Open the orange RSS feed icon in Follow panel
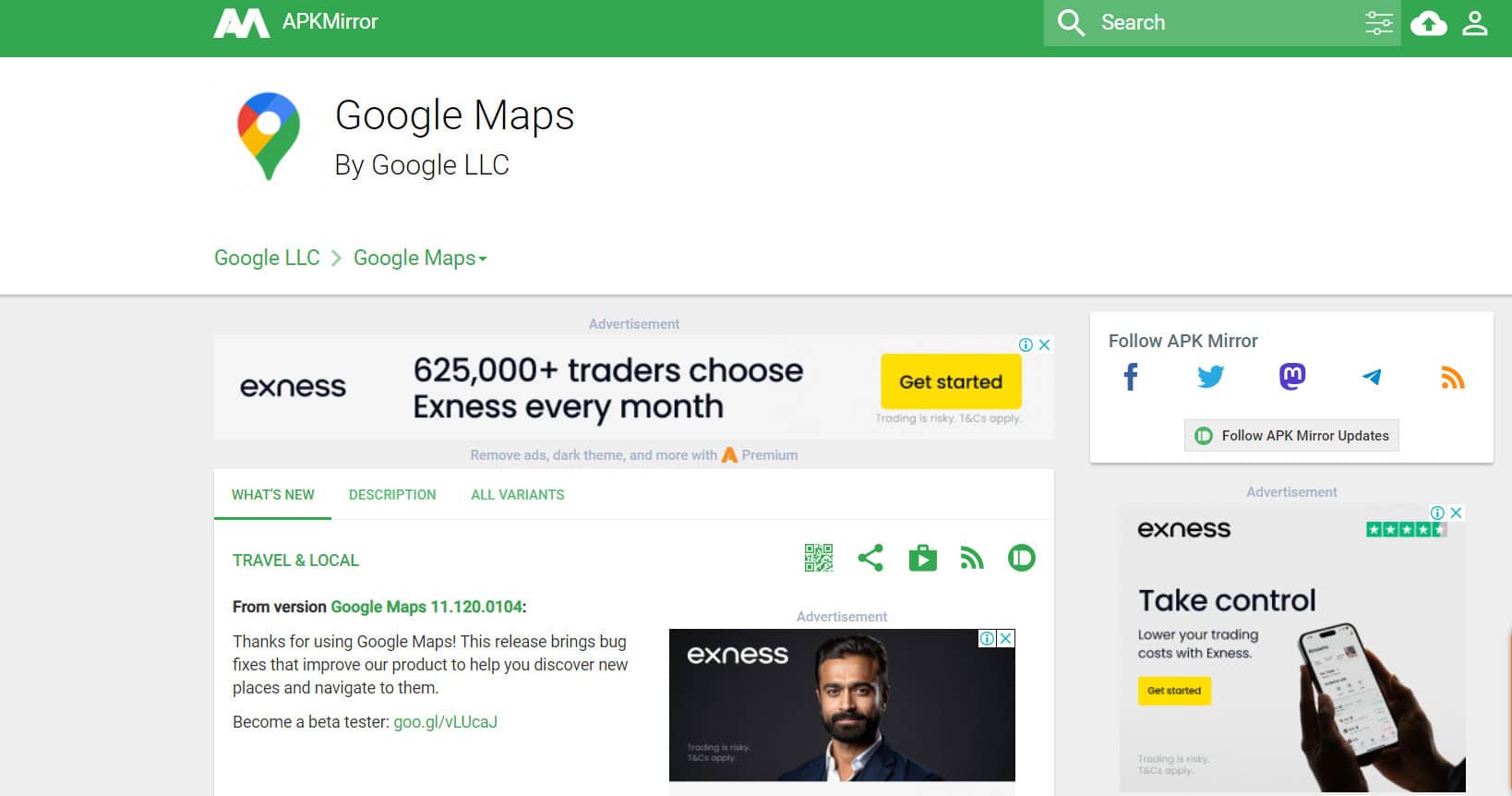 pos(1453,377)
